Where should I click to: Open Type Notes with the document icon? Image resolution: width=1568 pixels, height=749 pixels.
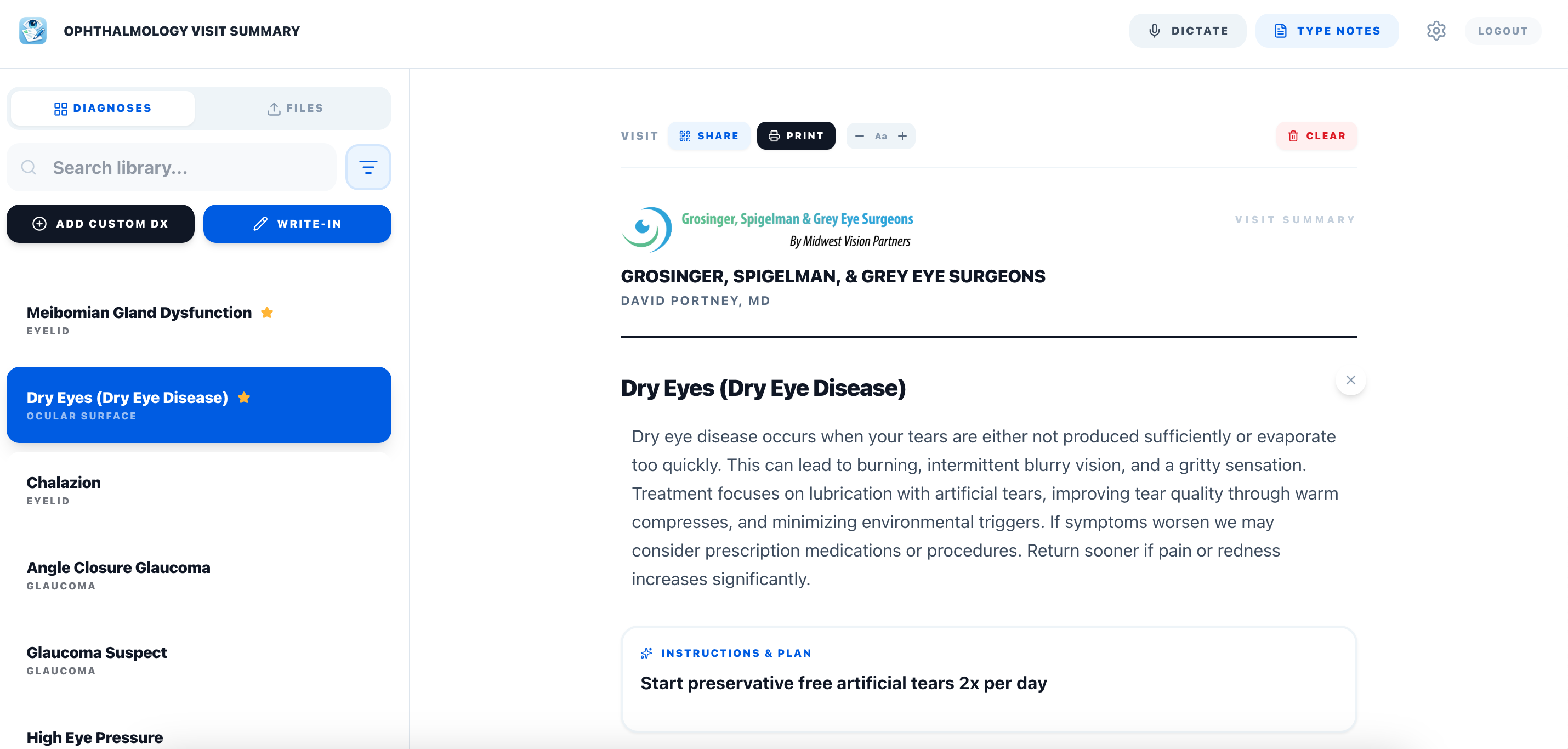coord(1282,31)
